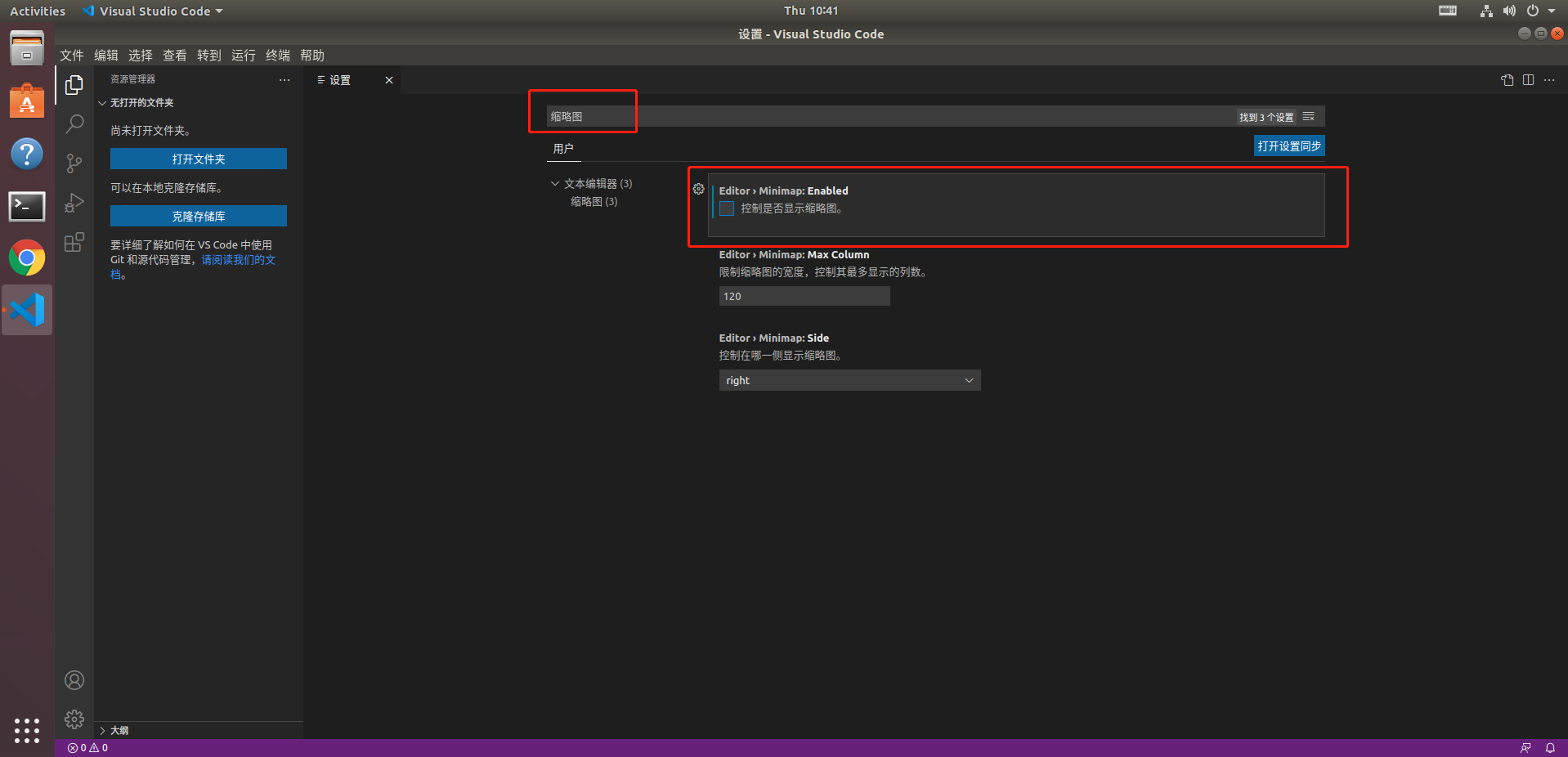1568x757 pixels.
Task: Open Terminal from dock
Action: [x=27, y=206]
